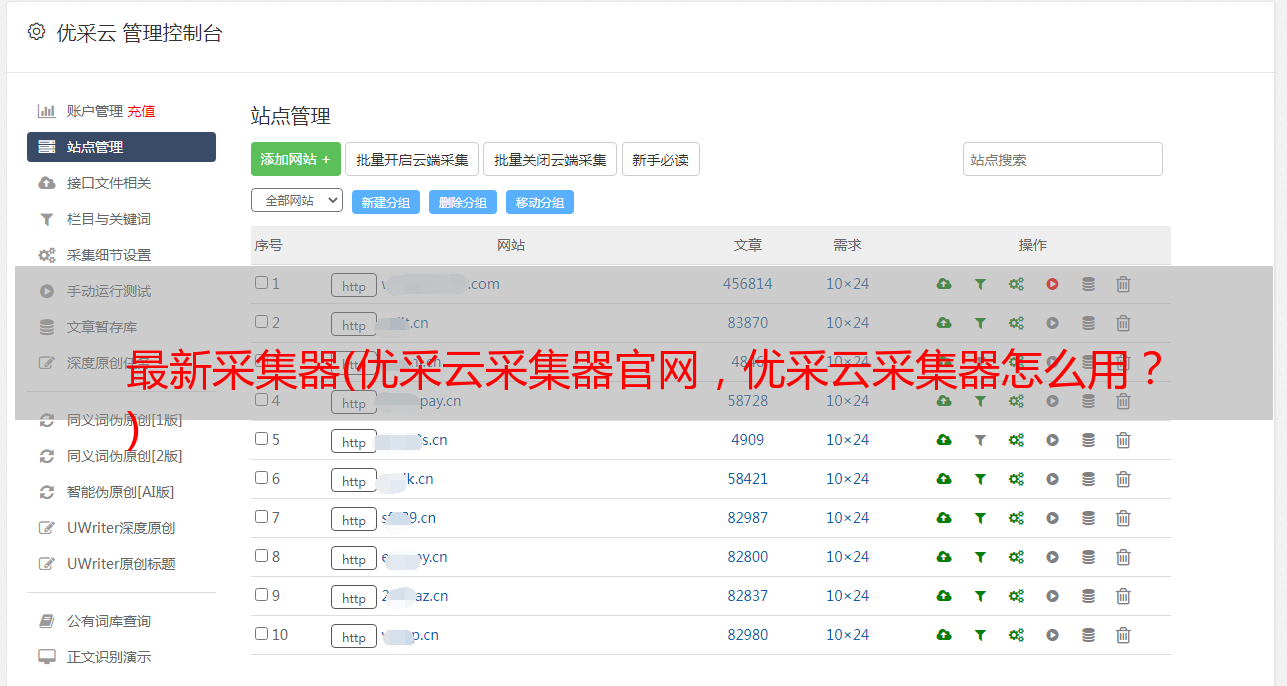Click the 删除分组 button
This screenshot has height=686, width=1287.
click(463, 202)
